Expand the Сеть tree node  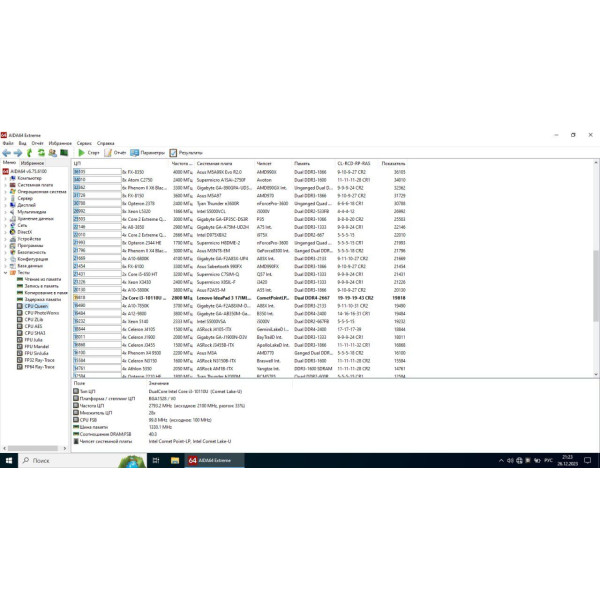(5, 225)
